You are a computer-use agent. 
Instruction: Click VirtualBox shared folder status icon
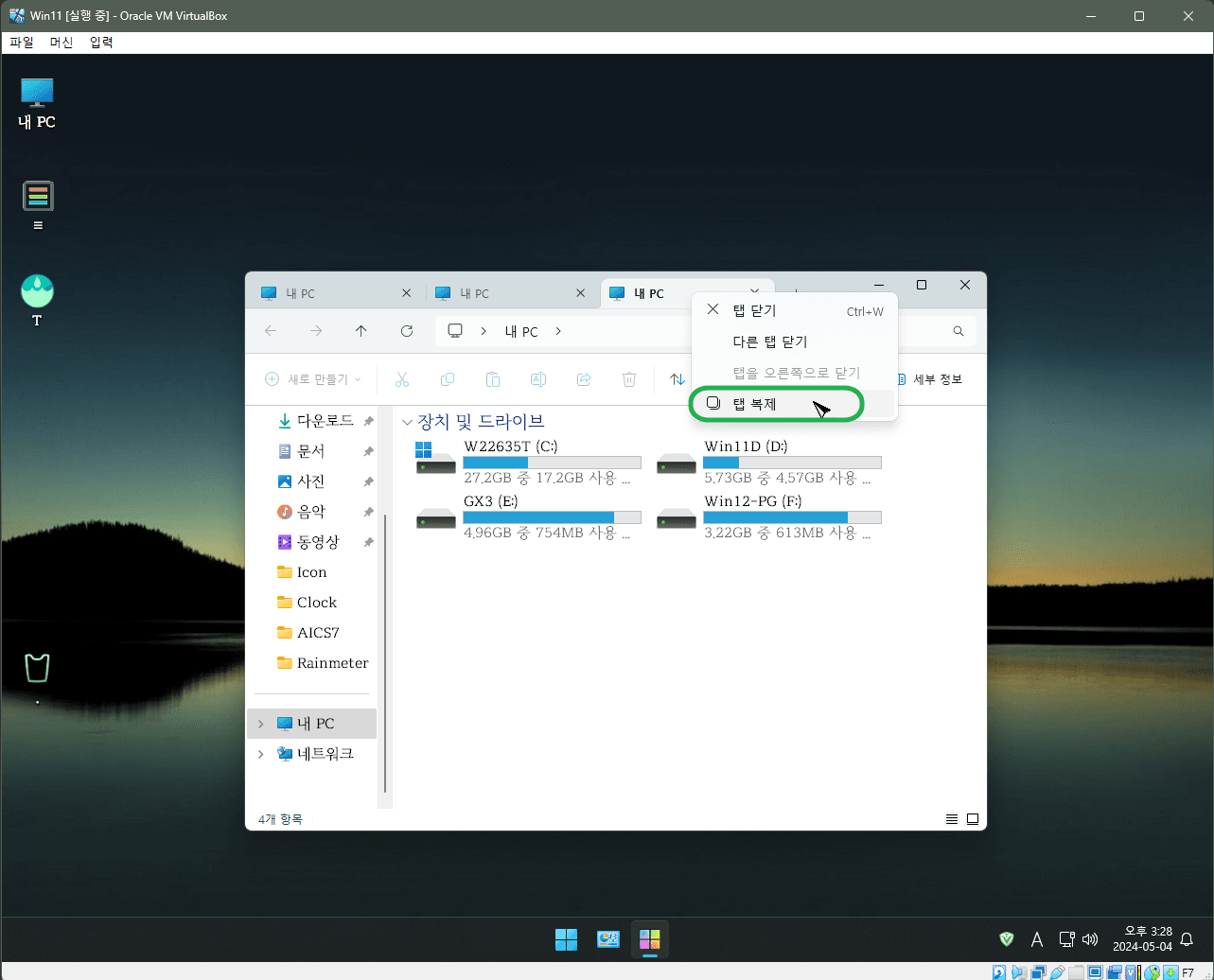coord(1077,971)
